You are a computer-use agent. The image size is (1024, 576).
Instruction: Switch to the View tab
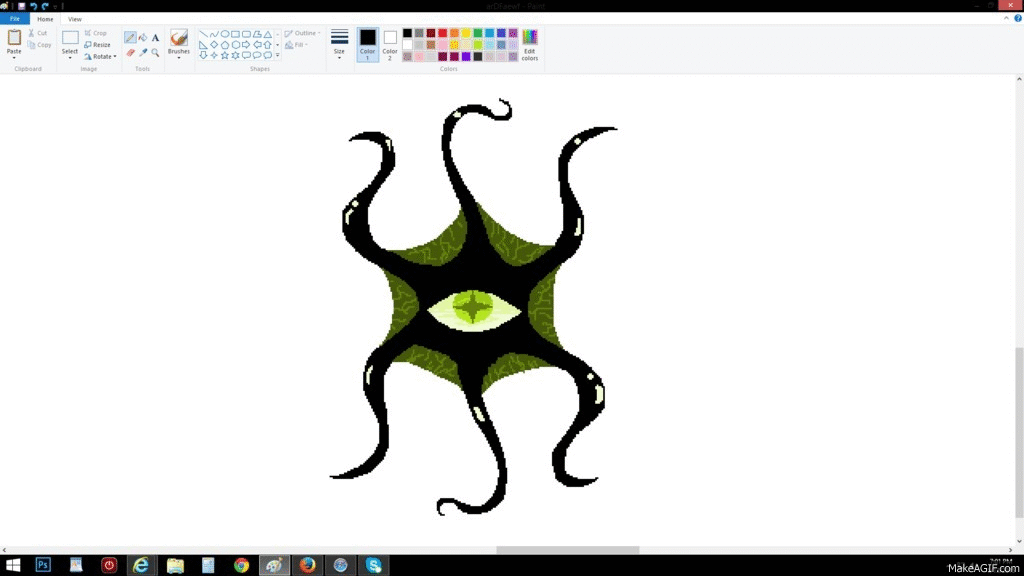75,19
